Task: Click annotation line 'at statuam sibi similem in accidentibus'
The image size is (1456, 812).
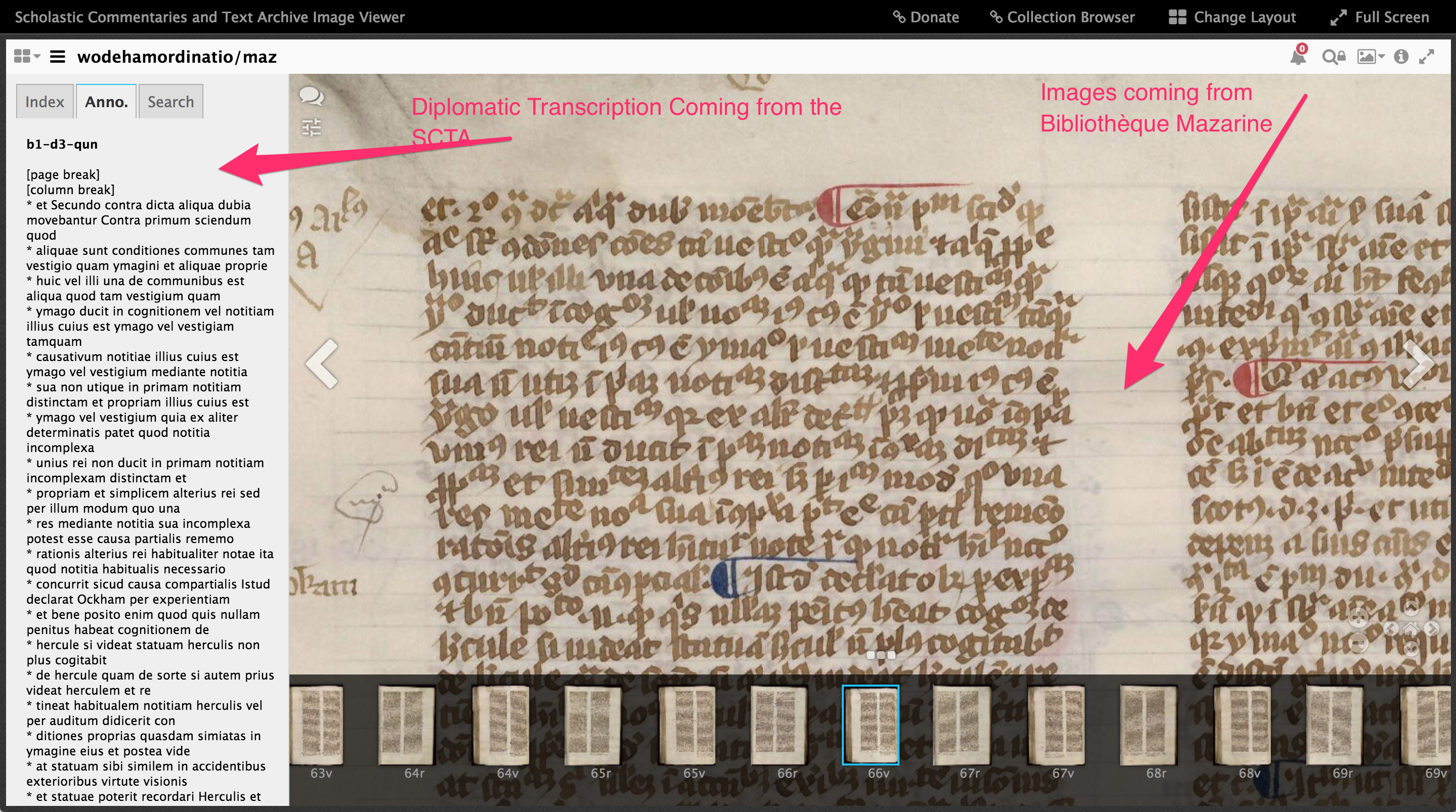Action: pyautogui.click(x=151, y=766)
